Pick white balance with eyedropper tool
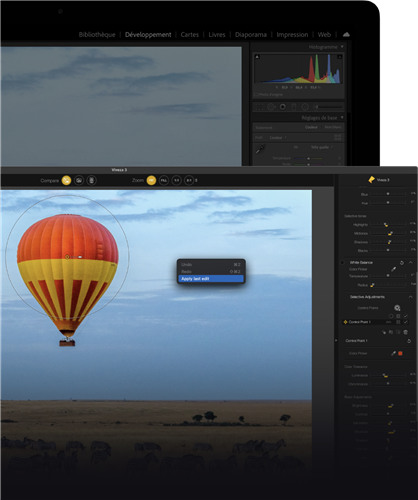 pos(394,269)
